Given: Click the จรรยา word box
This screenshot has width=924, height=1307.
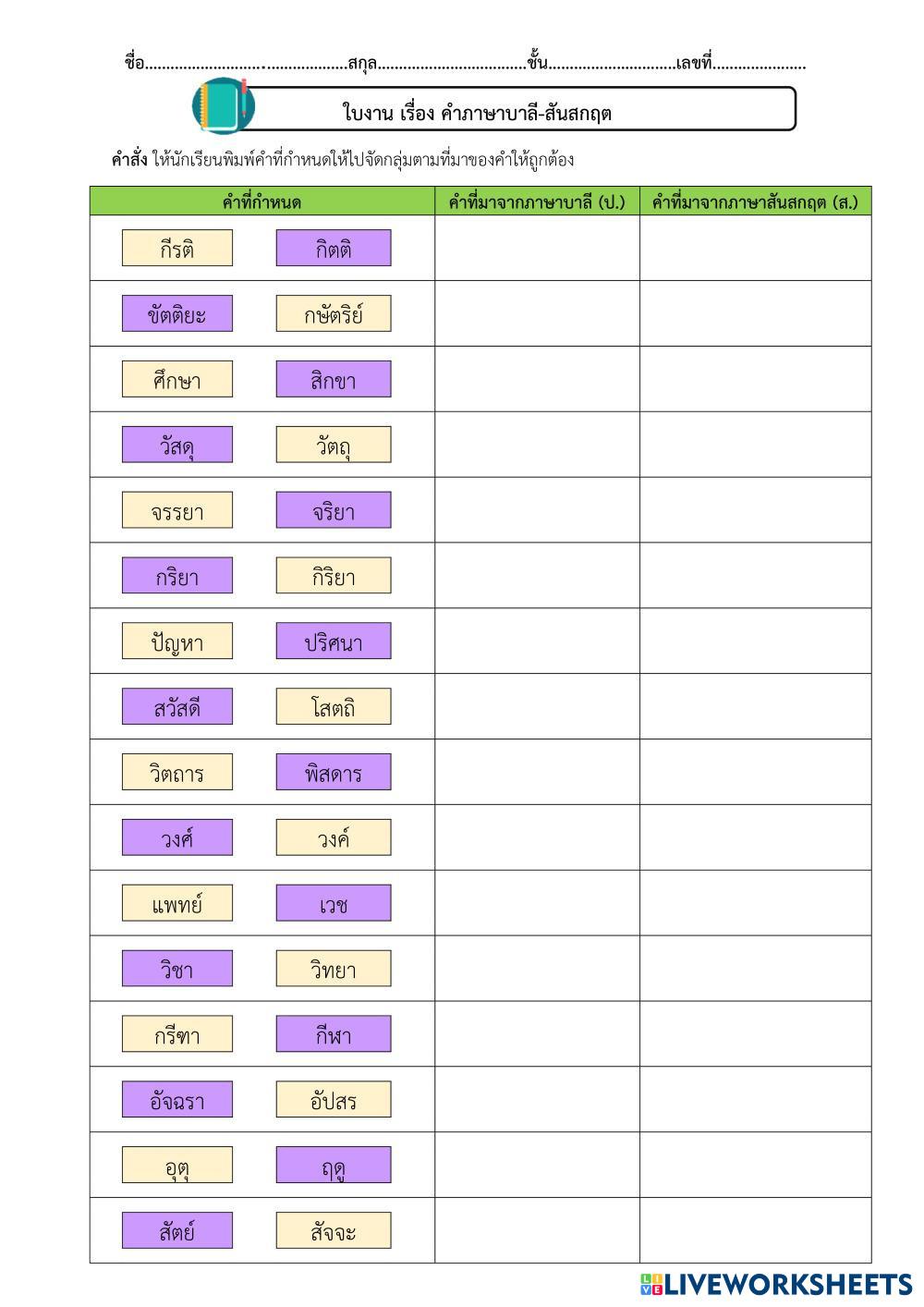Looking at the screenshot, I should tap(177, 511).
